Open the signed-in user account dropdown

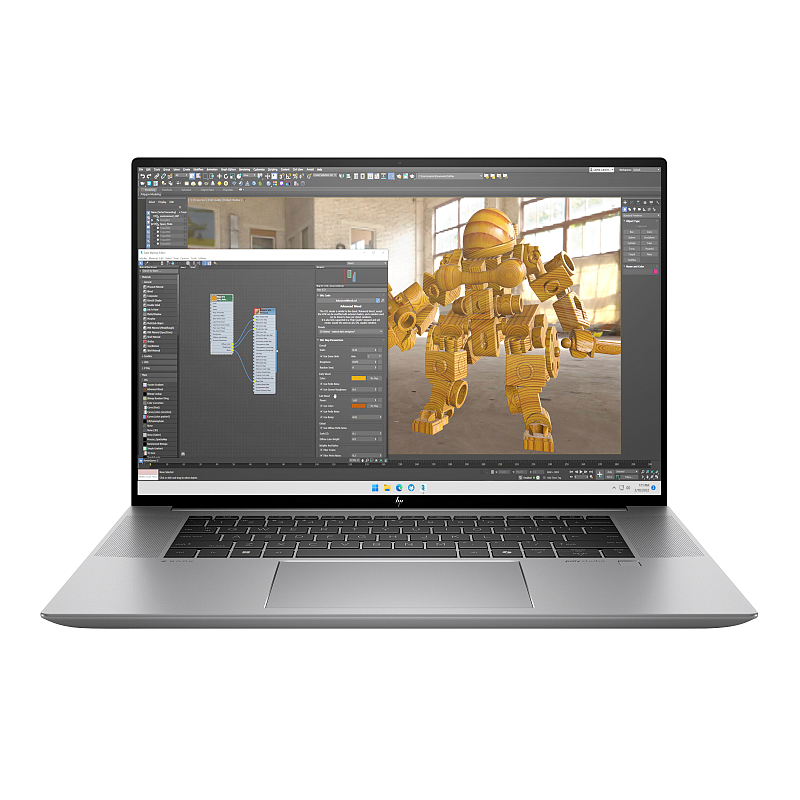[x=602, y=169]
